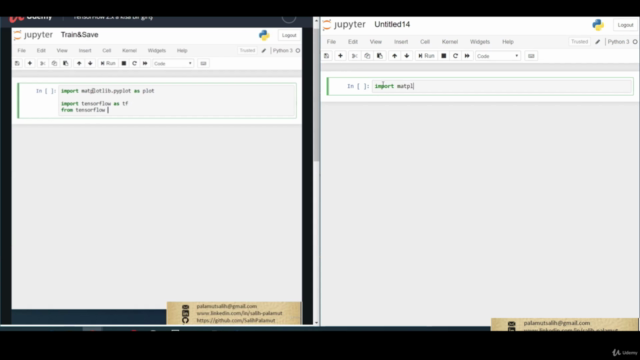This screenshot has height=360, width=640.
Task: Open File menu in Untitled14 notebook
Action: [331, 42]
